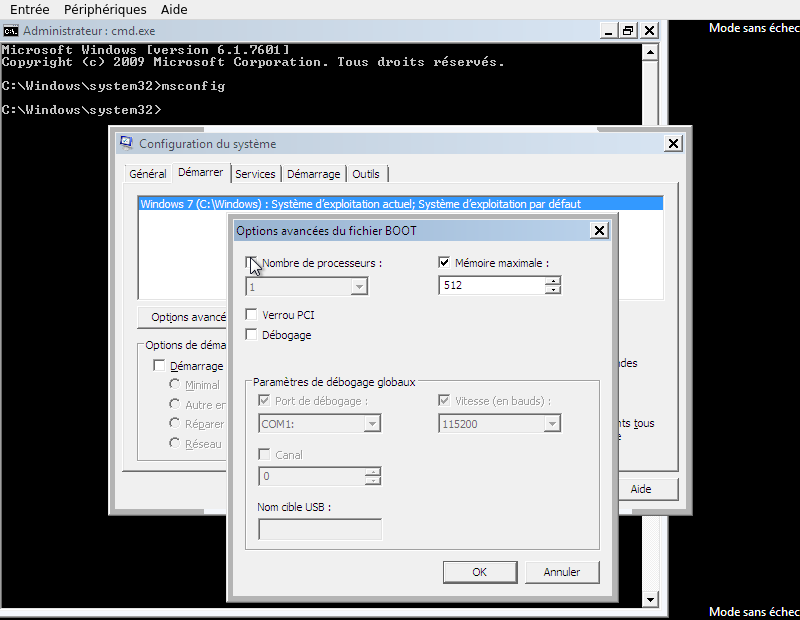800x620 pixels.
Task: Click the Annuler button
Action: tap(561, 571)
